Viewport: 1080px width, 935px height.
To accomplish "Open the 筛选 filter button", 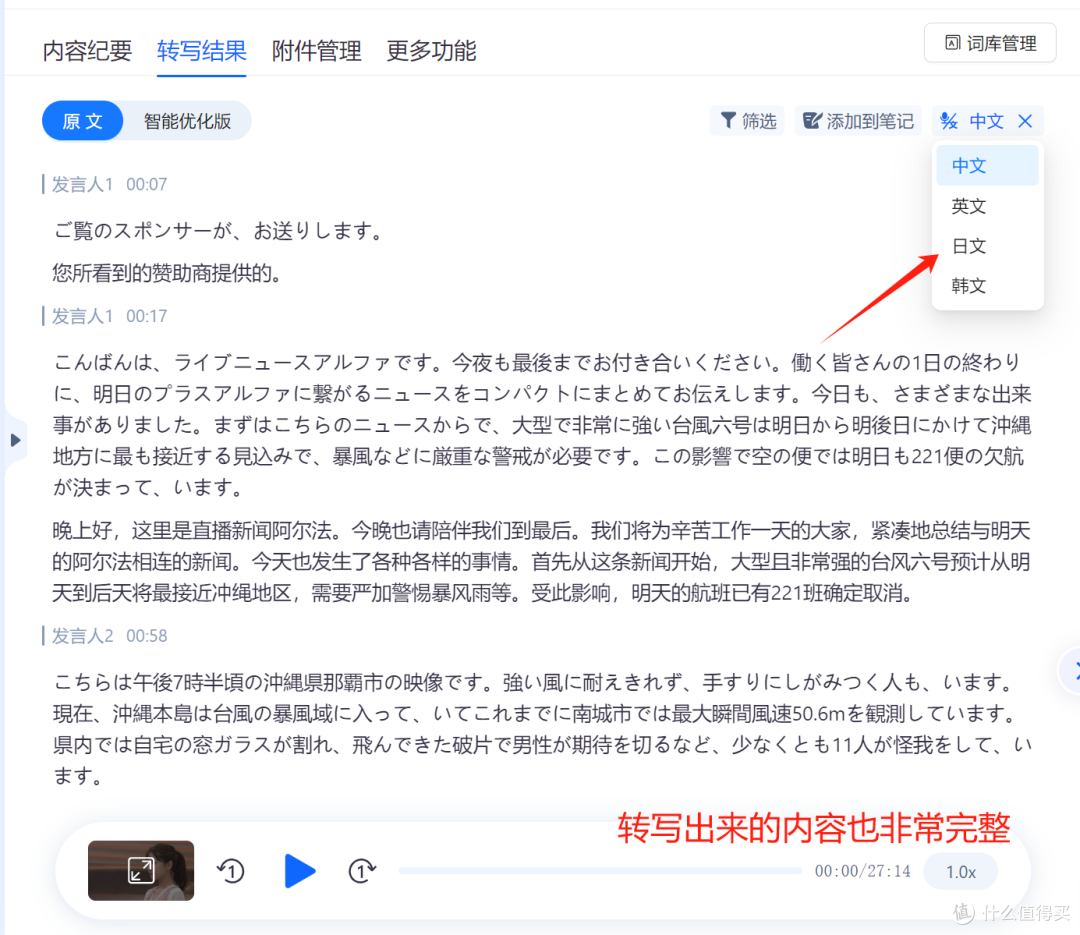I will coord(747,121).
